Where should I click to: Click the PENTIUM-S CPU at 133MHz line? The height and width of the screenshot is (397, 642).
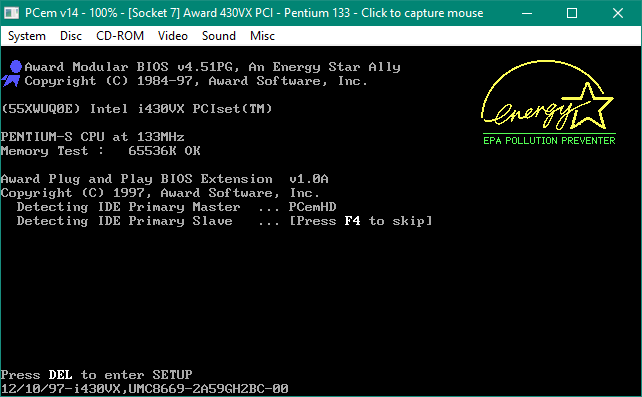click(x=93, y=137)
